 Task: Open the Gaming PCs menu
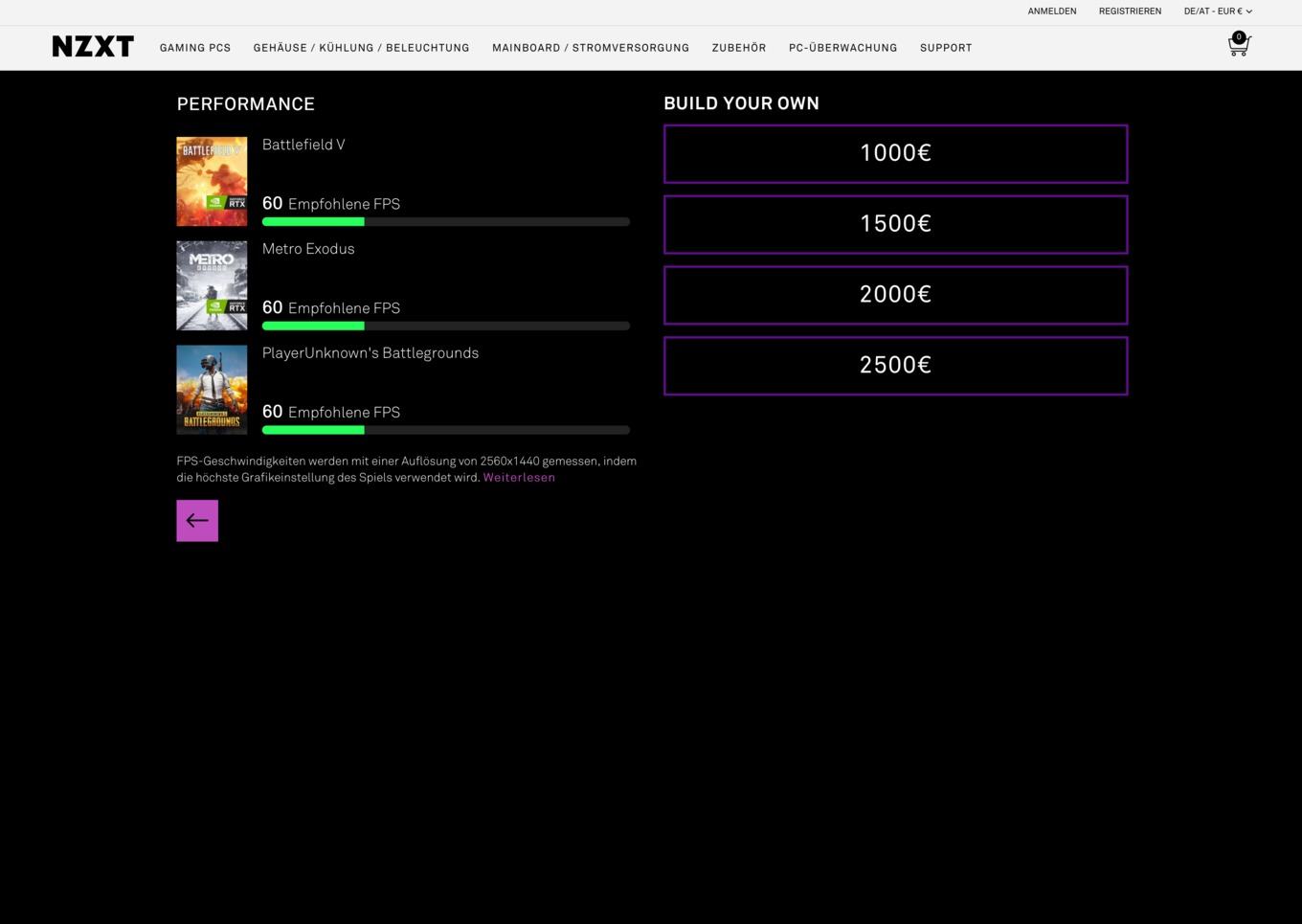pyautogui.click(x=195, y=48)
